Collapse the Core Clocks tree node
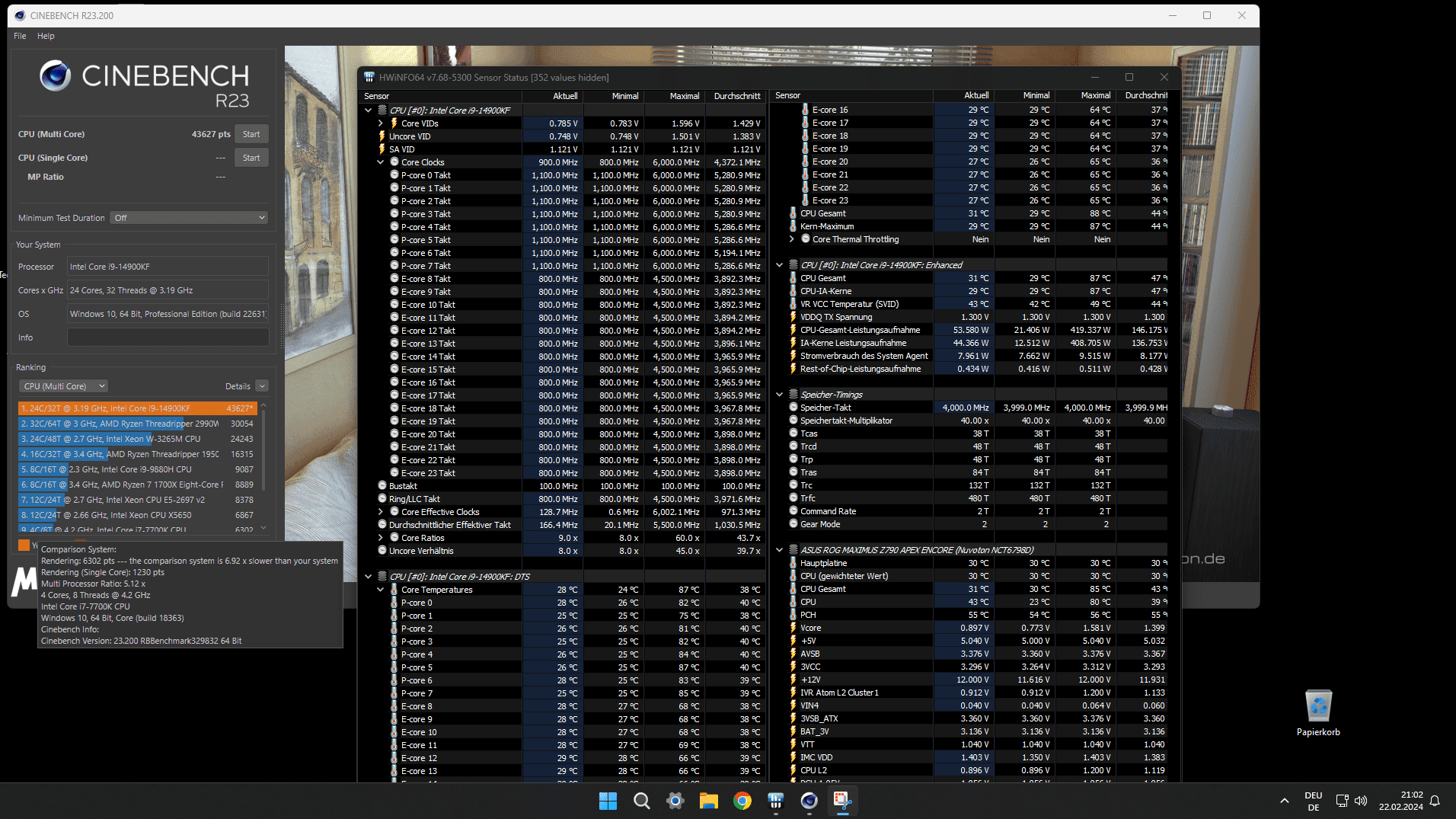This screenshot has height=819, width=1456. click(x=381, y=162)
